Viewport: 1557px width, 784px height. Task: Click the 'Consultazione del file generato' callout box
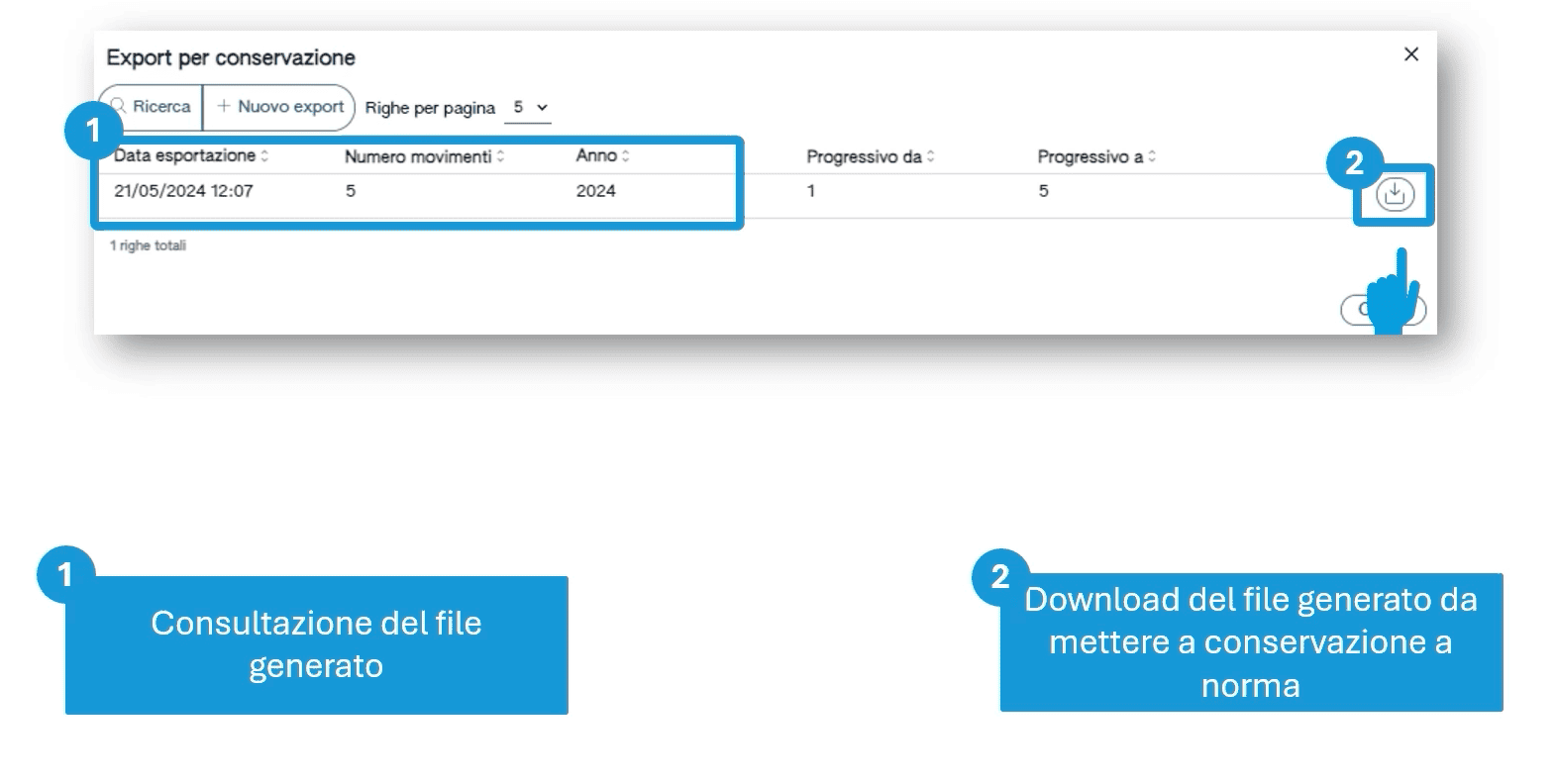(x=316, y=644)
